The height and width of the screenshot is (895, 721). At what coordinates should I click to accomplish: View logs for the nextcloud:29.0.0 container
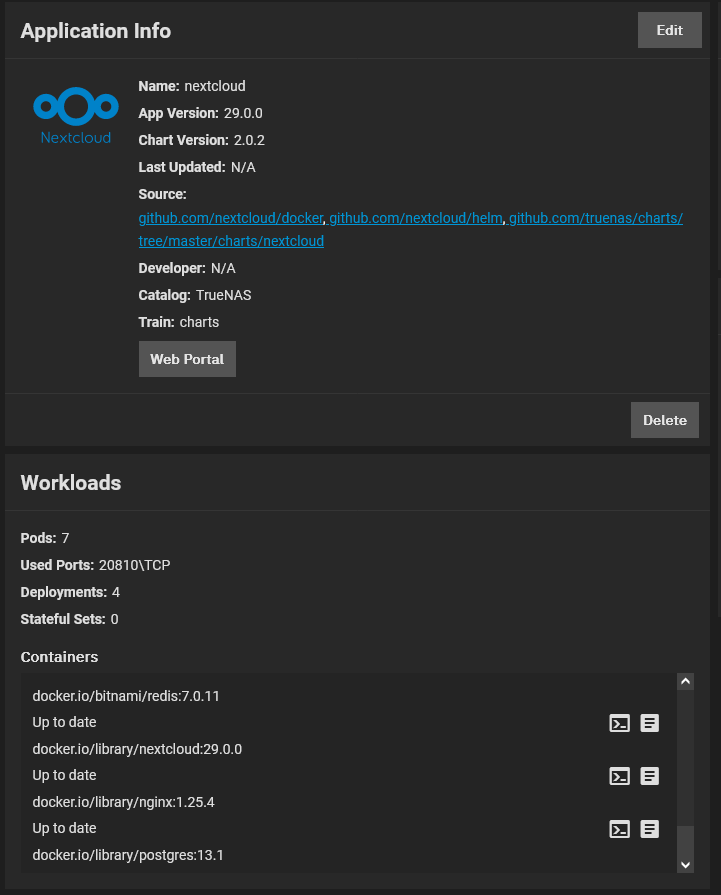point(649,776)
